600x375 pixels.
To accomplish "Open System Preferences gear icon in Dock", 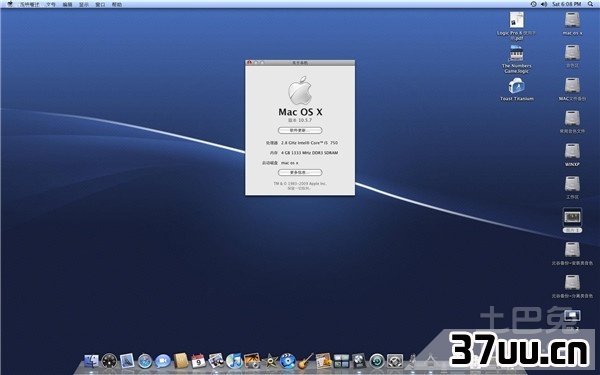I will 395,361.
